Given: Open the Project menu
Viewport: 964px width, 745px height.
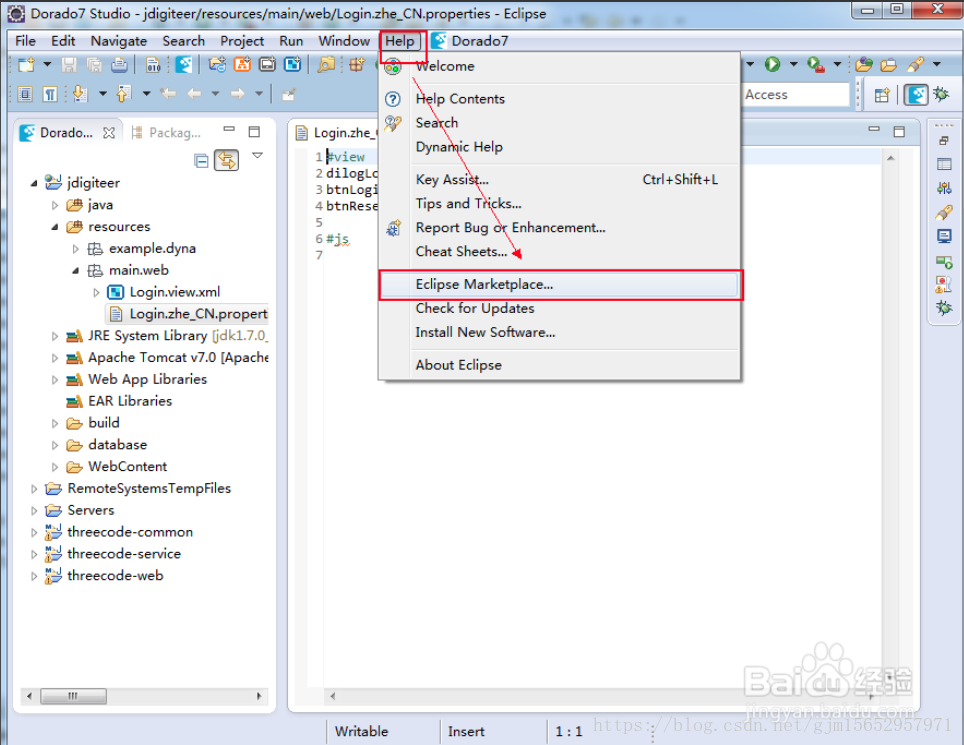Looking at the screenshot, I should pyautogui.click(x=242, y=41).
